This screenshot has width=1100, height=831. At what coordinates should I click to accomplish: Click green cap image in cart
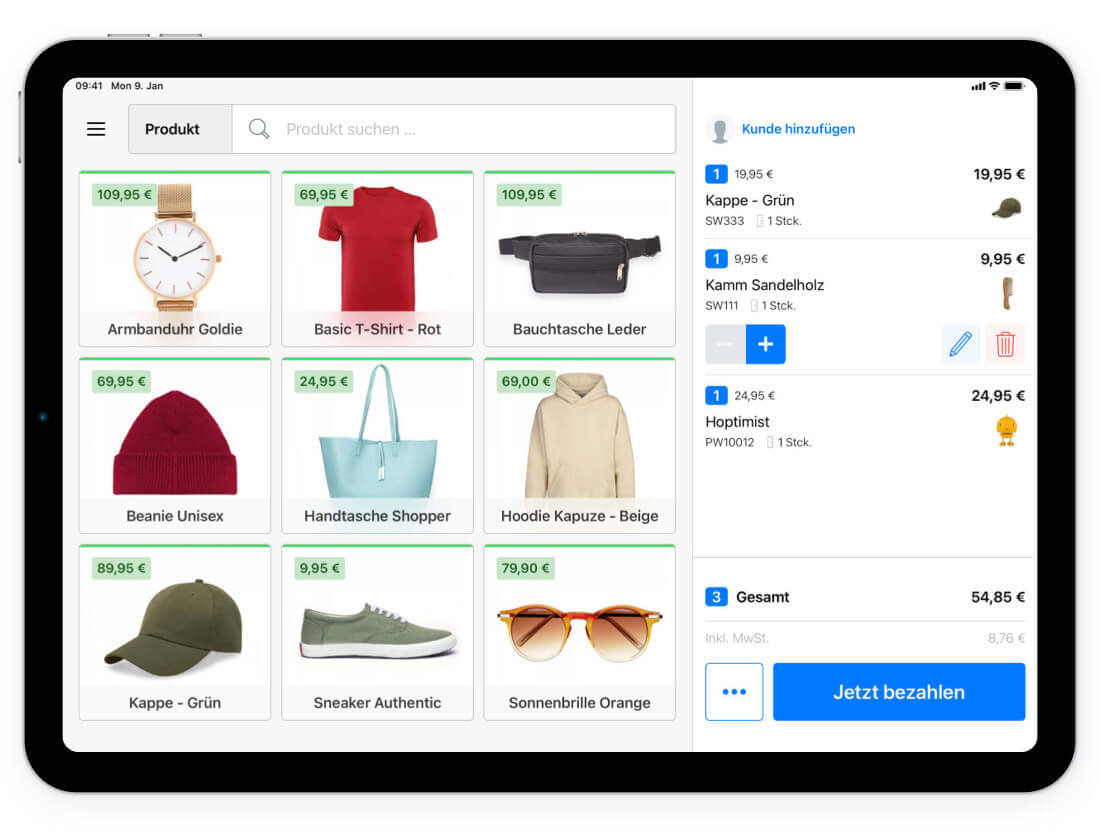coord(1007,208)
